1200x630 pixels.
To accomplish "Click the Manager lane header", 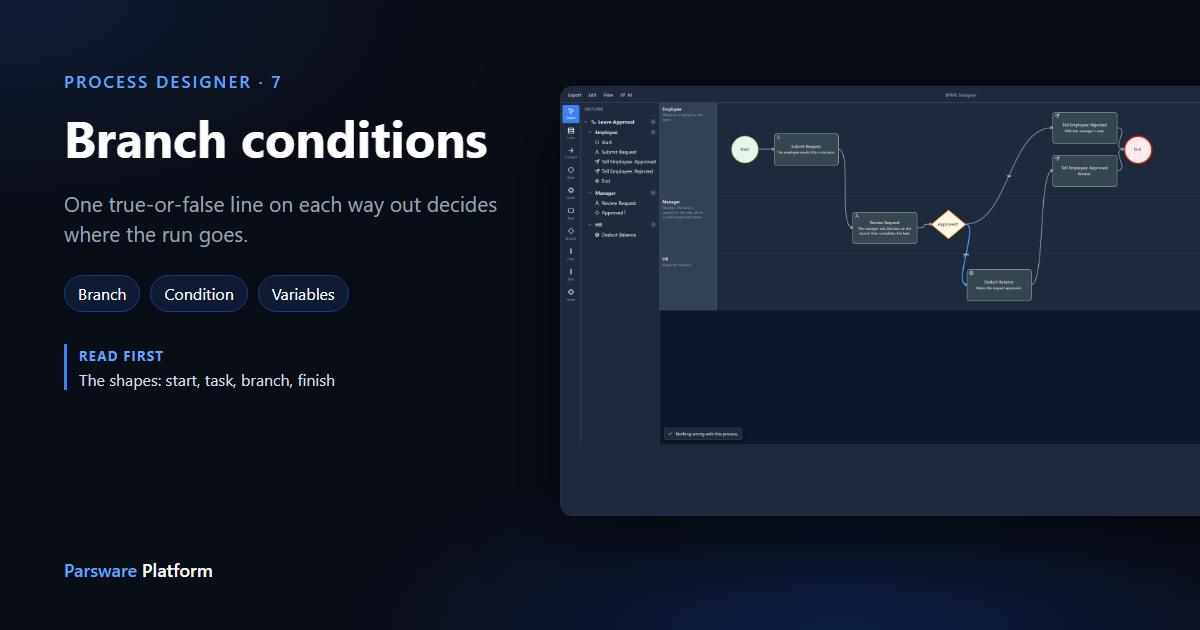I will click(x=688, y=224).
